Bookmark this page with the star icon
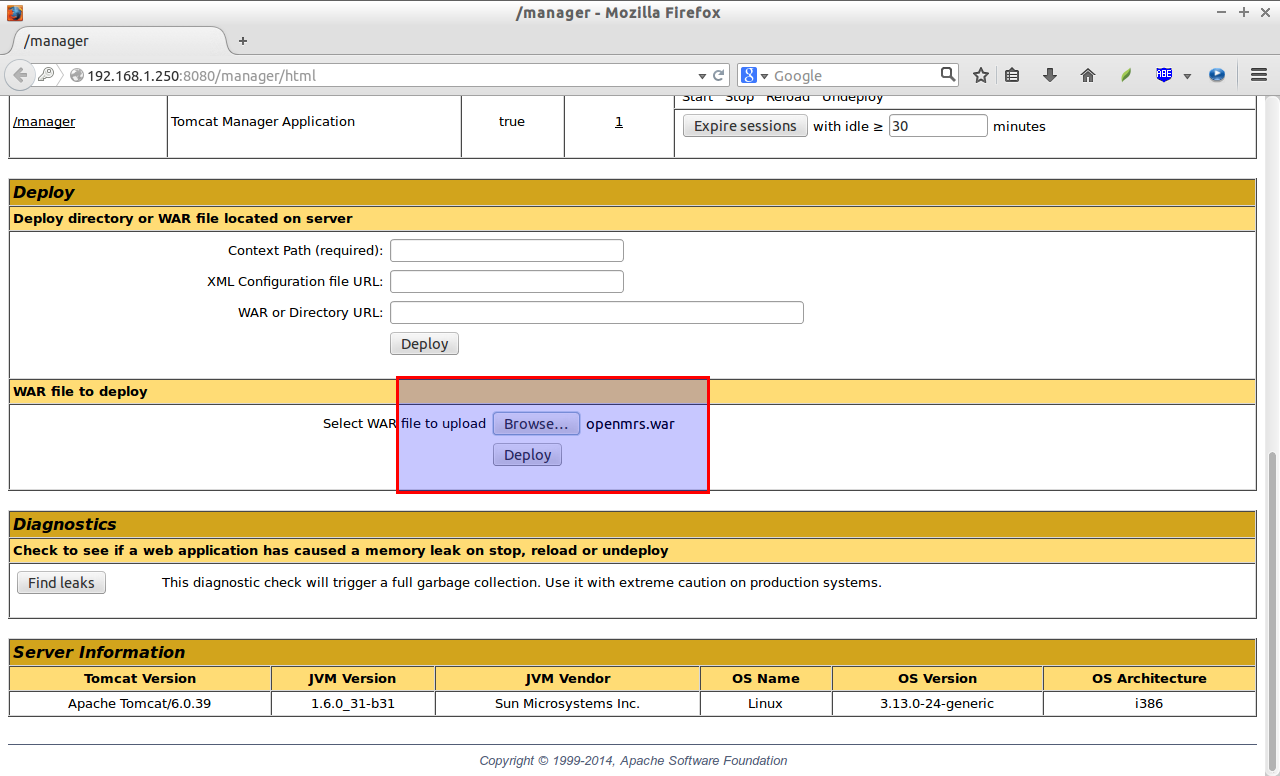The height and width of the screenshot is (776, 1280). (x=981, y=75)
